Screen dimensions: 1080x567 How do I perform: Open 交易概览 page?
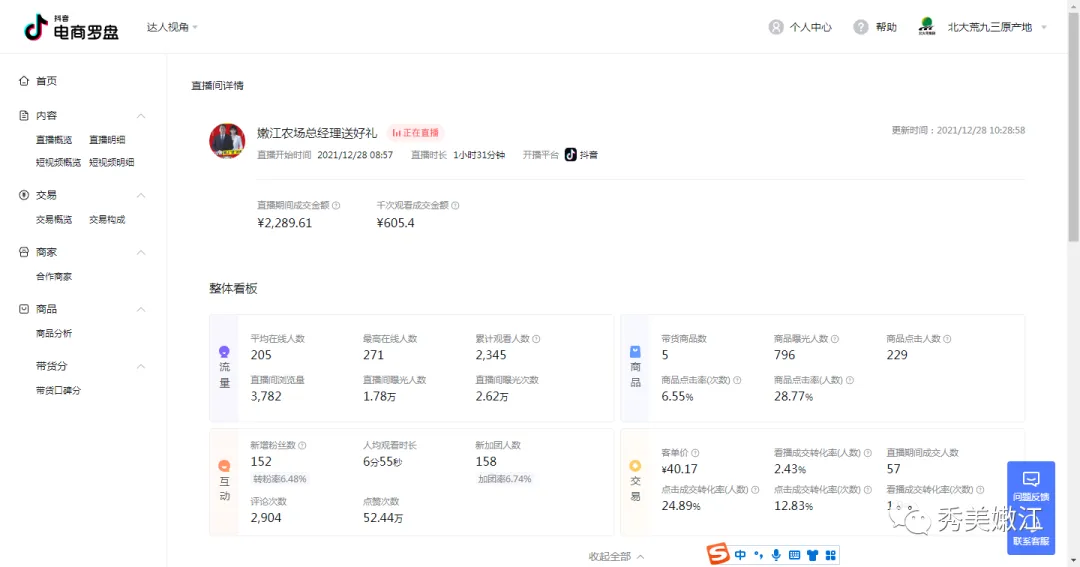coord(54,219)
